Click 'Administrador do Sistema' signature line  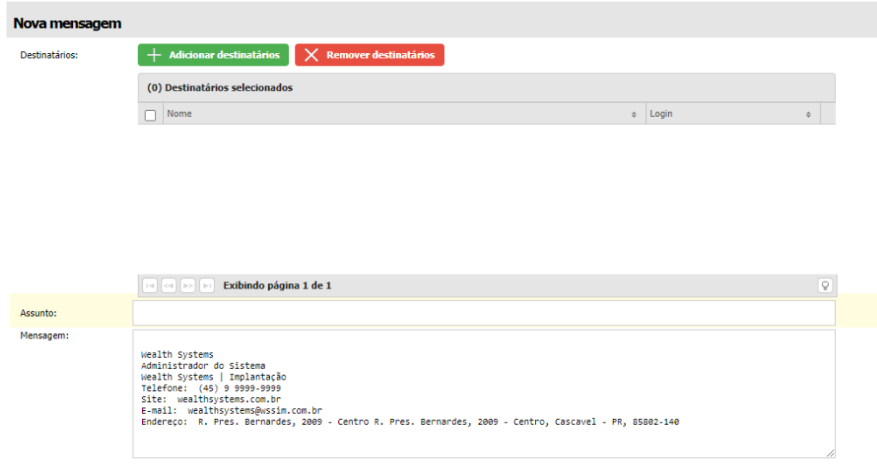(203, 366)
